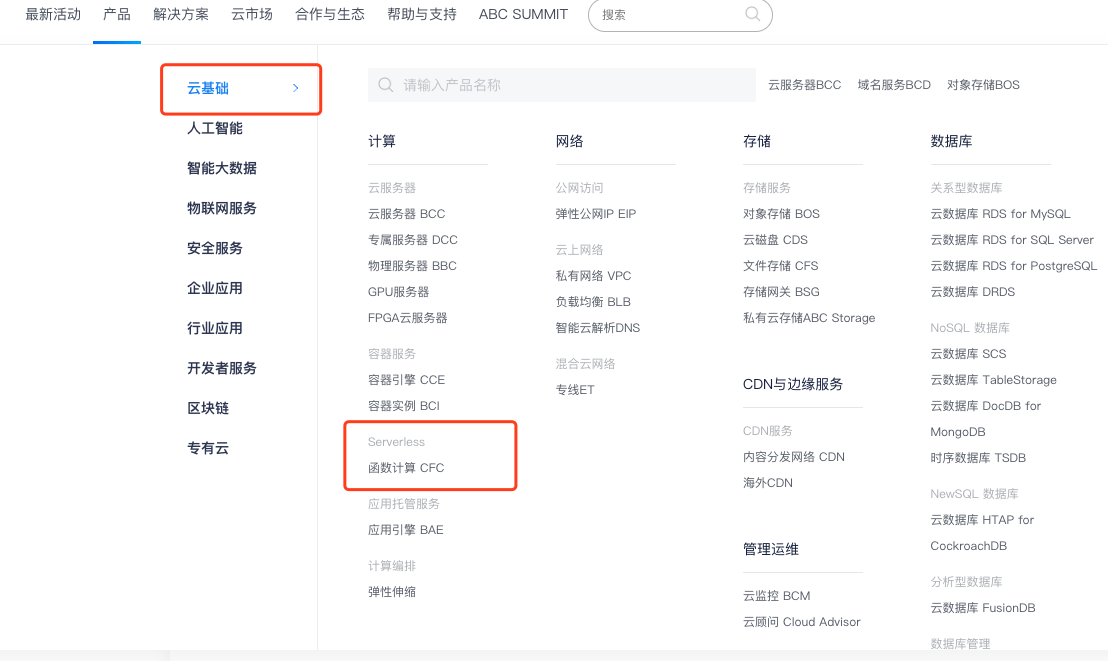Open the 云市场 top menu
Viewport: 1108px width, 661px height.
pos(252,14)
